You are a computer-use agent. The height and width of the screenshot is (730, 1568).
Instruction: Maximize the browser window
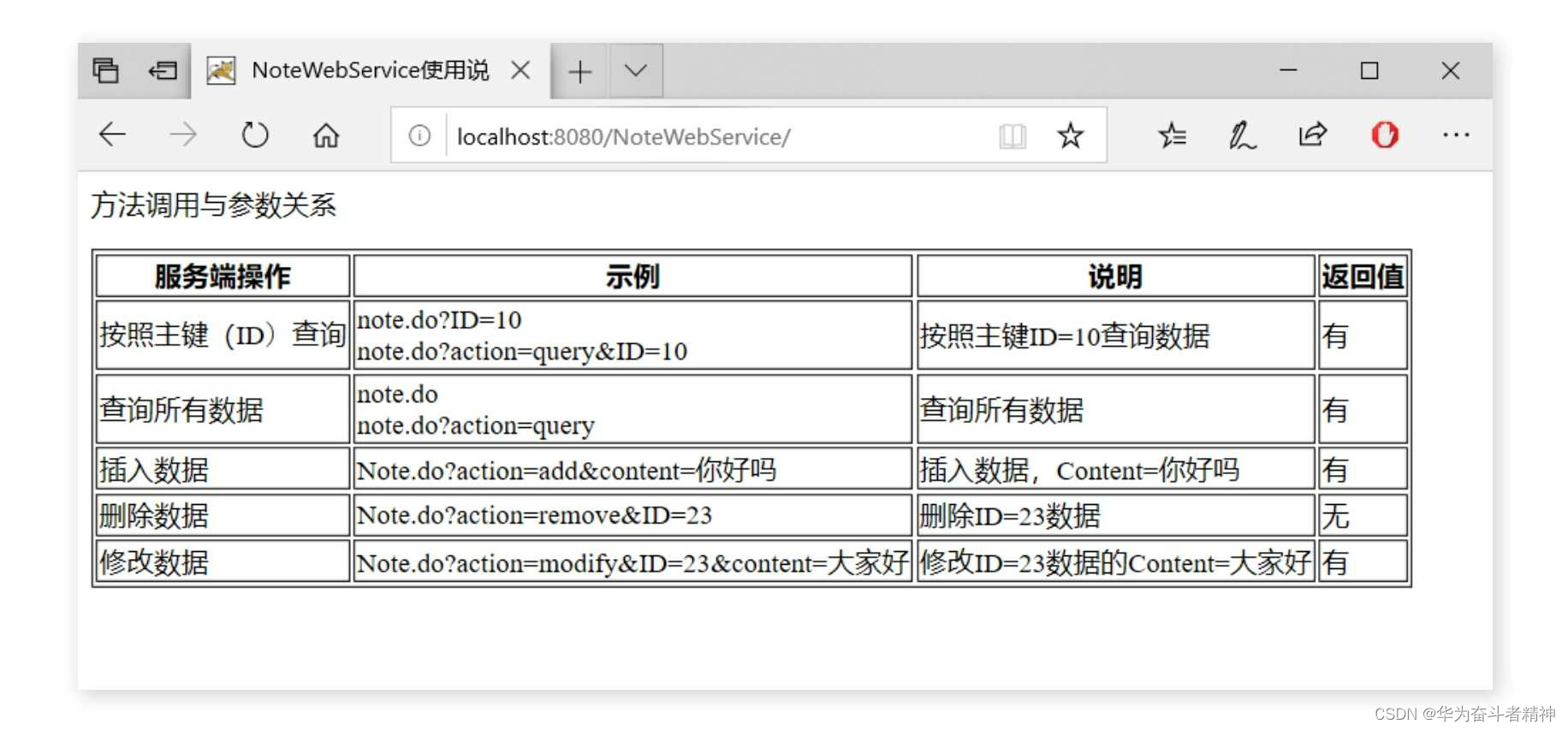point(1369,70)
